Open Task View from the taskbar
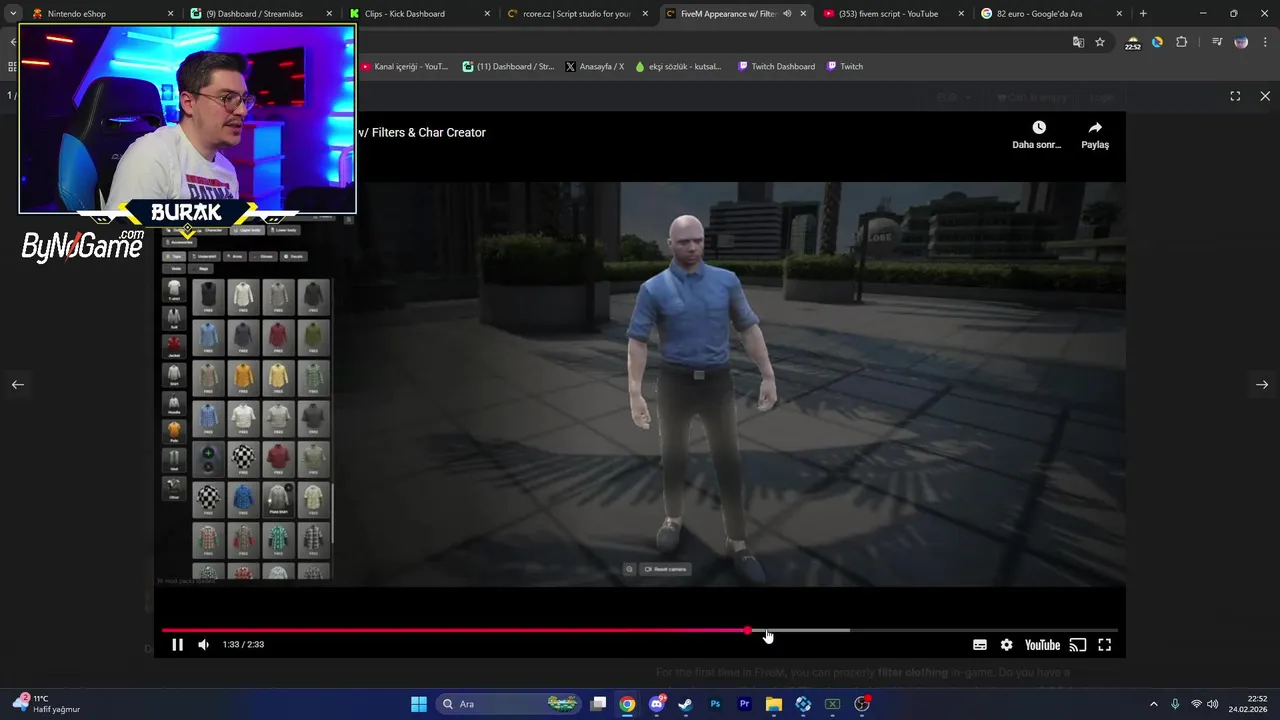This screenshot has width=1280, height=720. coord(598,704)
